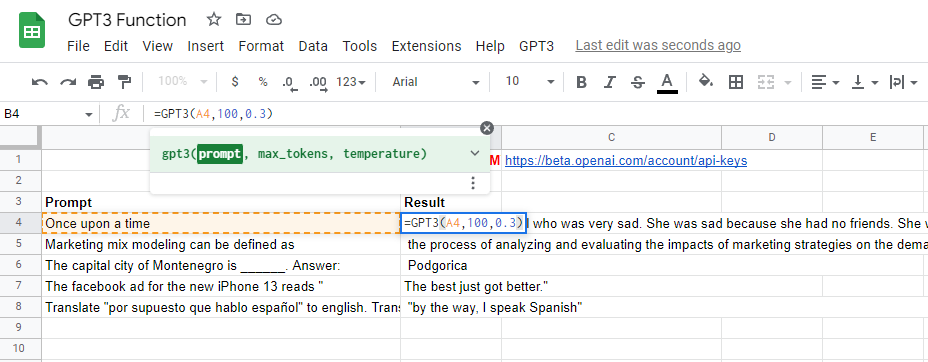Click the select-all corner box
This screenshot has width=928, height=362.
[20, 137]
